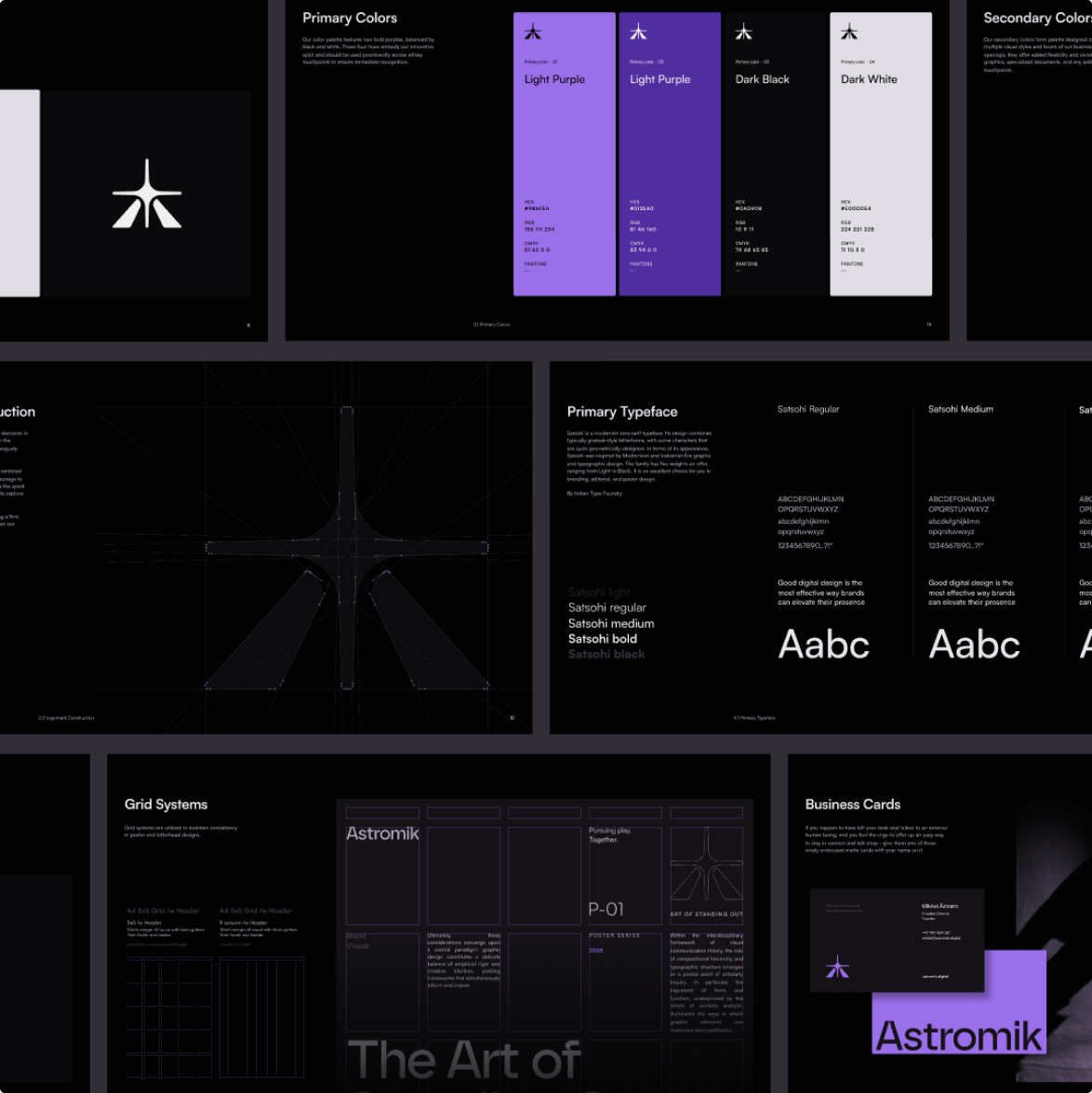1092x1093 pixels.
Task: Click the logo on the Primary color 01 card
Action: pyautogui.click(x=532, y=32)
